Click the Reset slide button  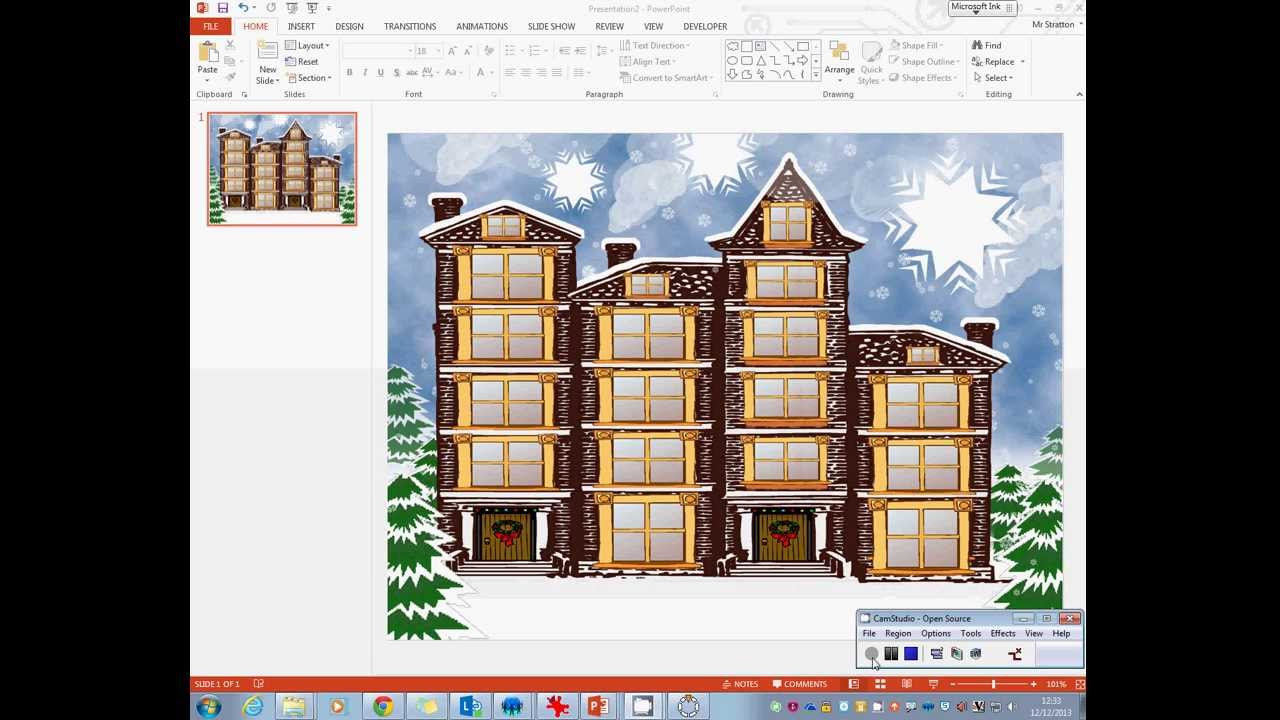point(302,62)
